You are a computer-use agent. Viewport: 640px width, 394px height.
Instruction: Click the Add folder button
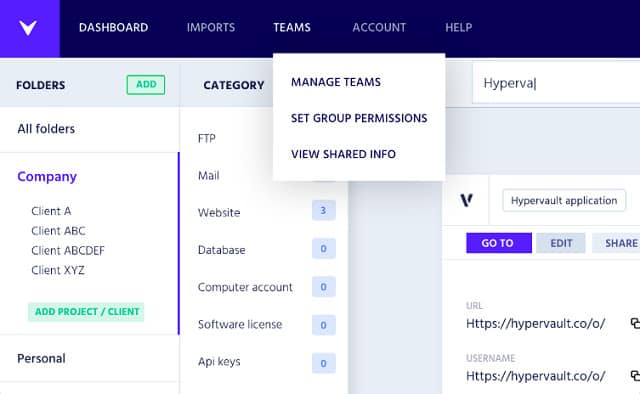(146, 85)
